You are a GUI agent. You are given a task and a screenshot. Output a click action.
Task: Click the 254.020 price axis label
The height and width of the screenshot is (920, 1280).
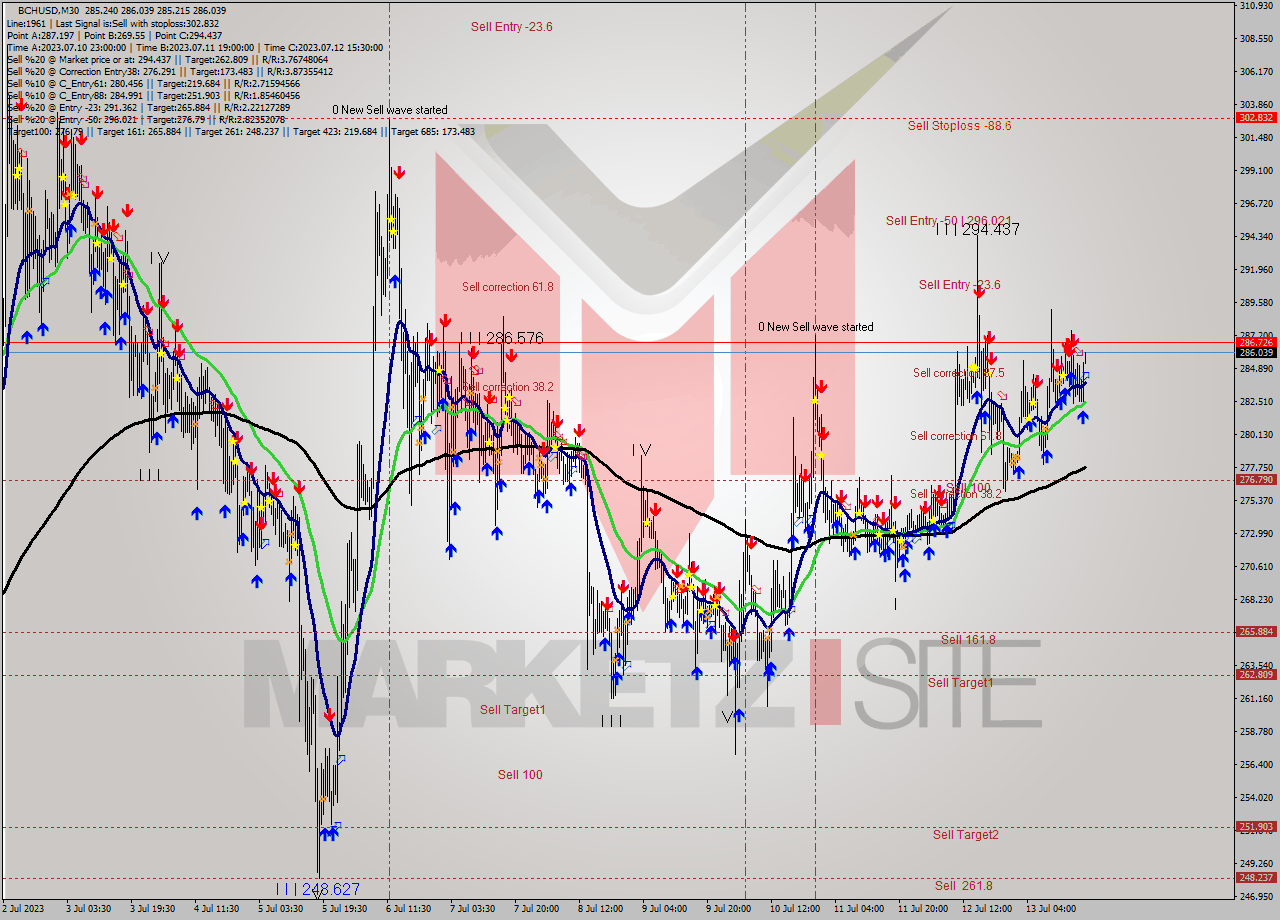1256,798
